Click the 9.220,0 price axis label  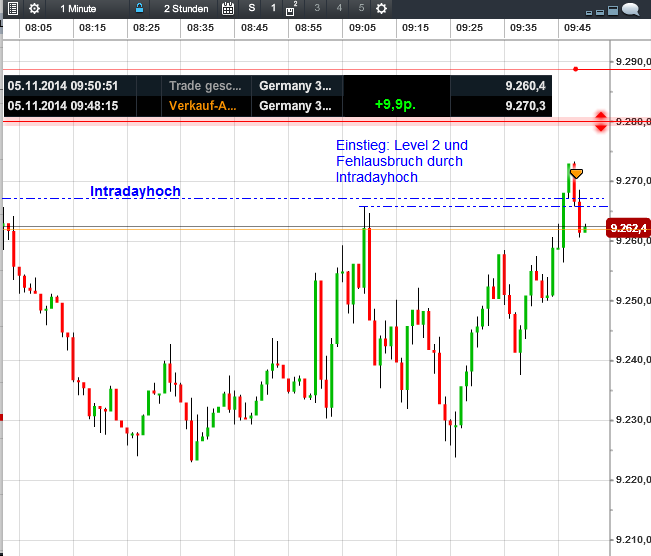[632, 480]
